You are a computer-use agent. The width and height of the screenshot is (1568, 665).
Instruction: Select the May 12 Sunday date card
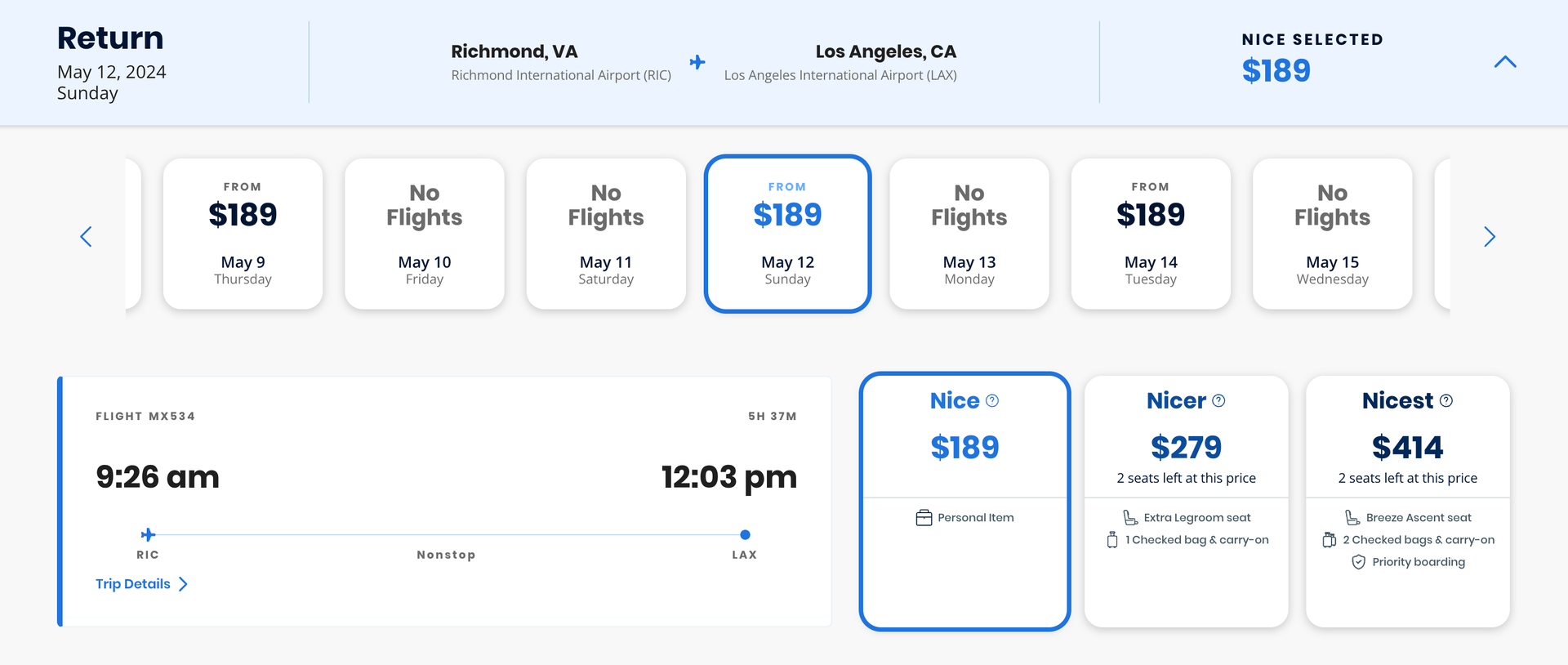(x=788, y=234)
